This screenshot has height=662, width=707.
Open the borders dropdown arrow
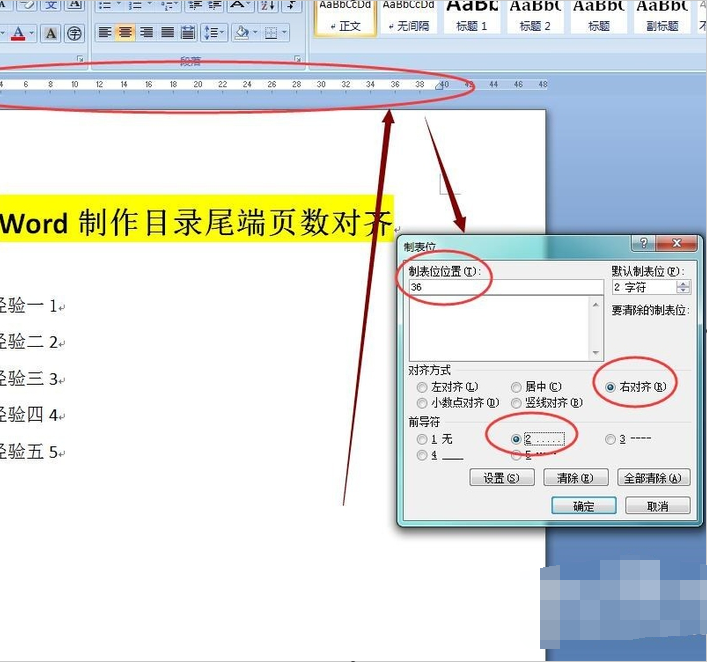[x=284, y=32]
